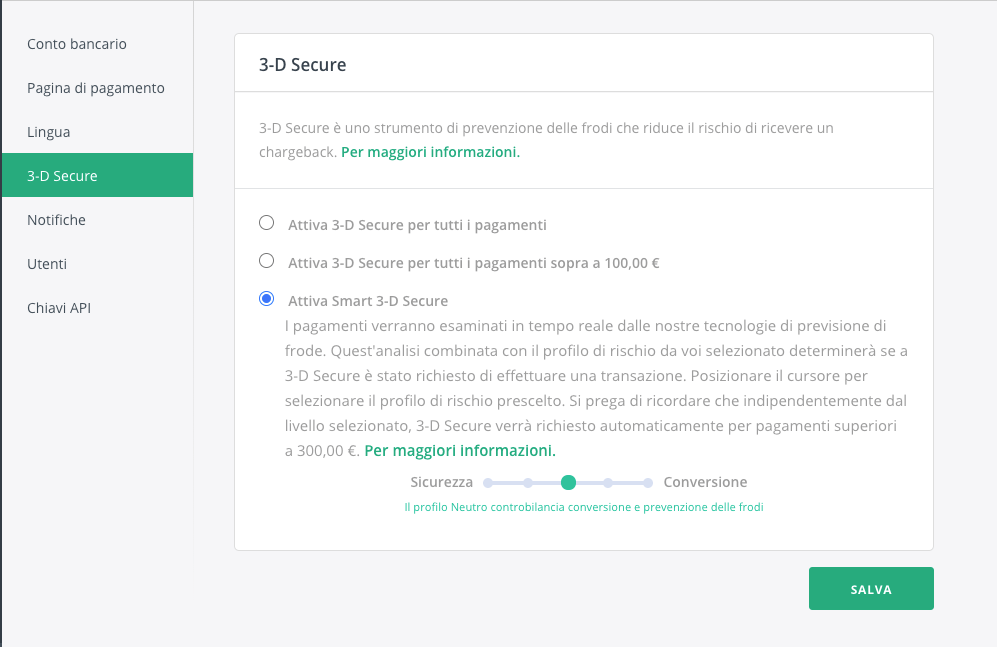Click the Sicurezza slider label
This screenshot has height=647, width=997.
click(x=441, y=482)
